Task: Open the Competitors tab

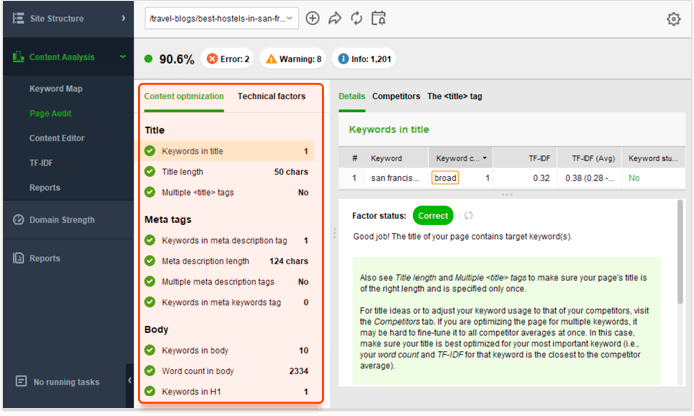Action: point(396,96)
